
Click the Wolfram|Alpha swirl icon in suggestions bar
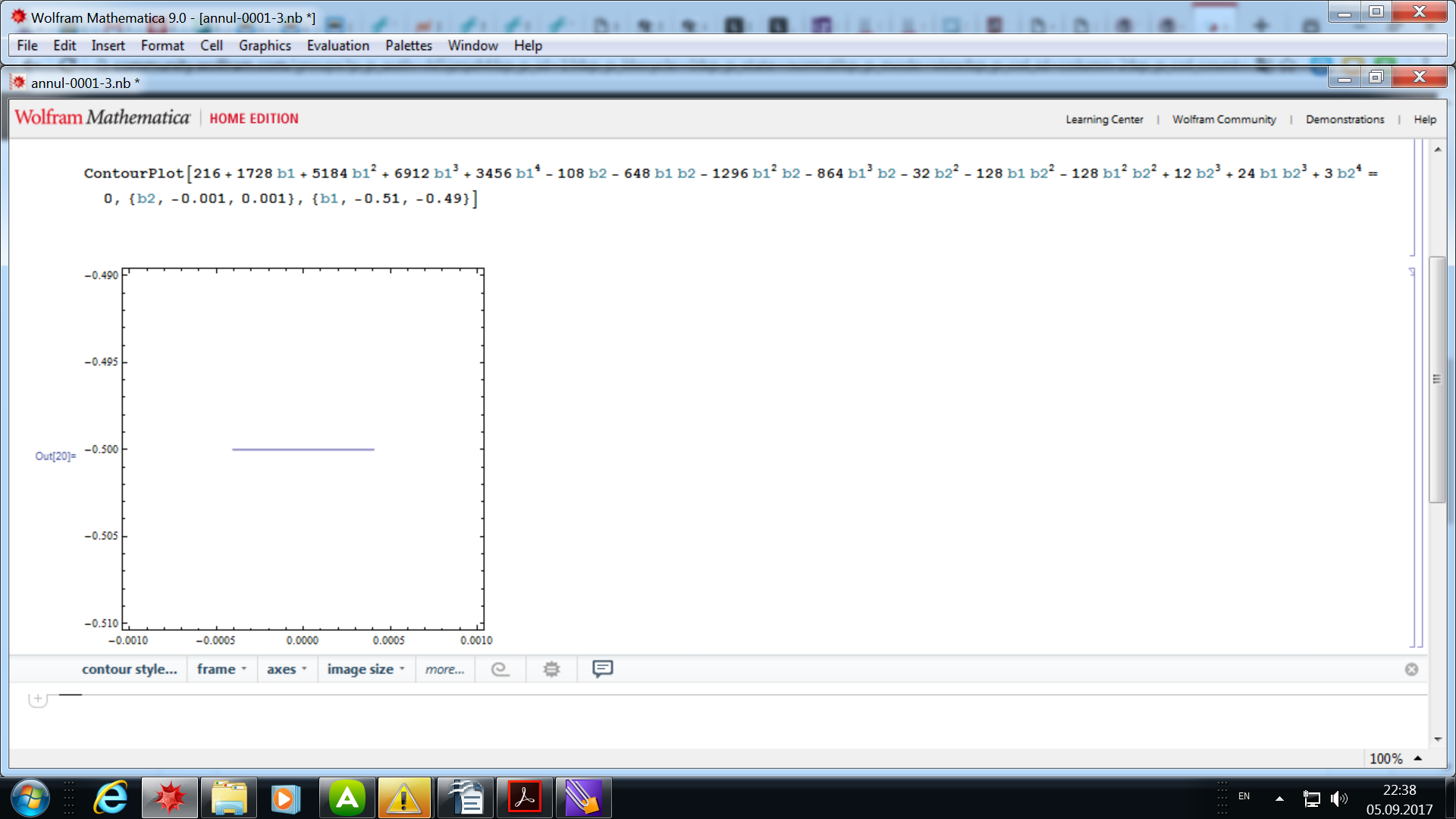[x=500, y=669]
